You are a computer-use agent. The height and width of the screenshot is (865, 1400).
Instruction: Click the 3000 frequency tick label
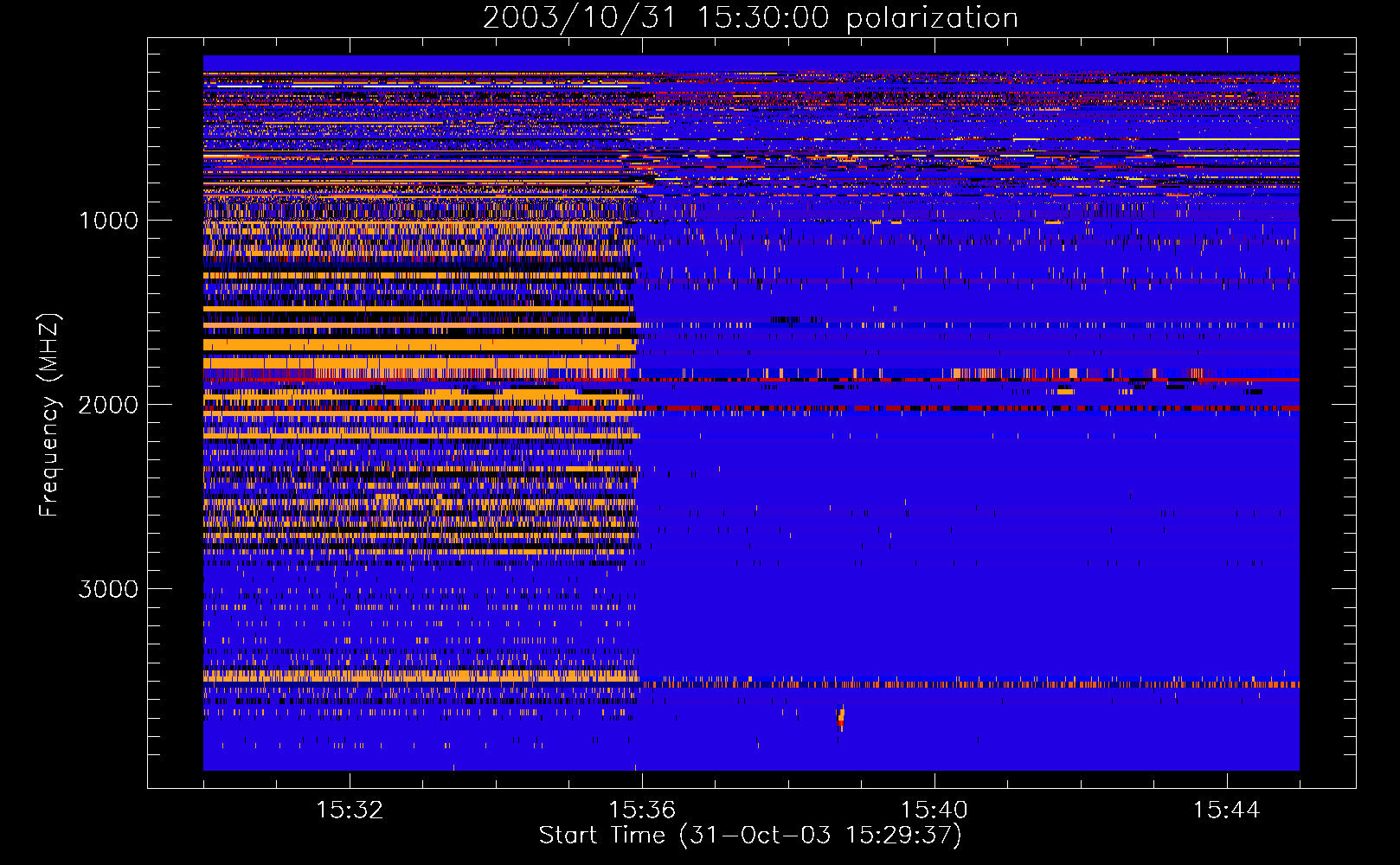pos(108,589)
